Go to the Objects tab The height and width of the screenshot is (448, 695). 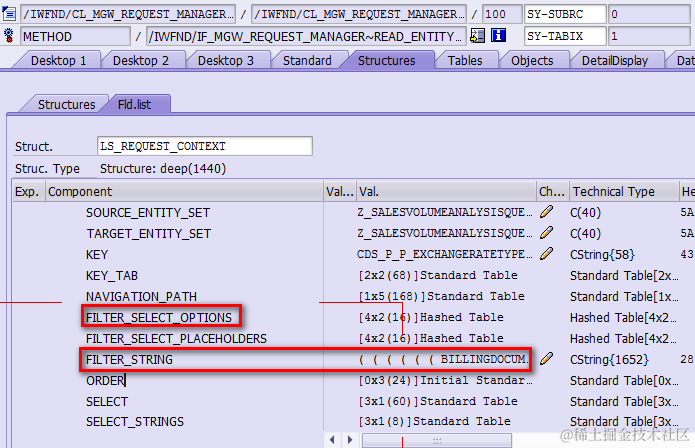pos(532,60)
